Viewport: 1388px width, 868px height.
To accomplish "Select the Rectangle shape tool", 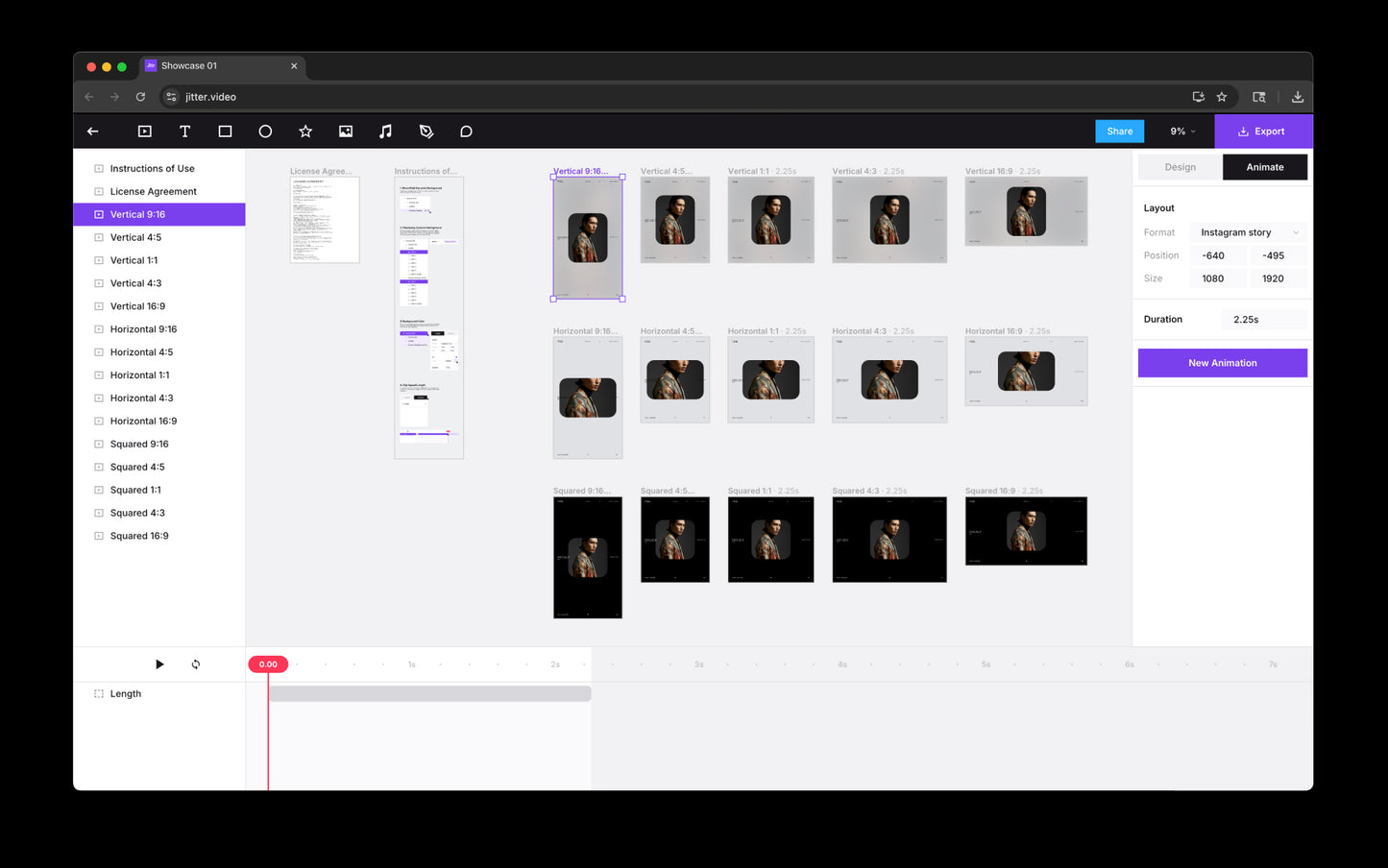I will (x=225, y=132).
